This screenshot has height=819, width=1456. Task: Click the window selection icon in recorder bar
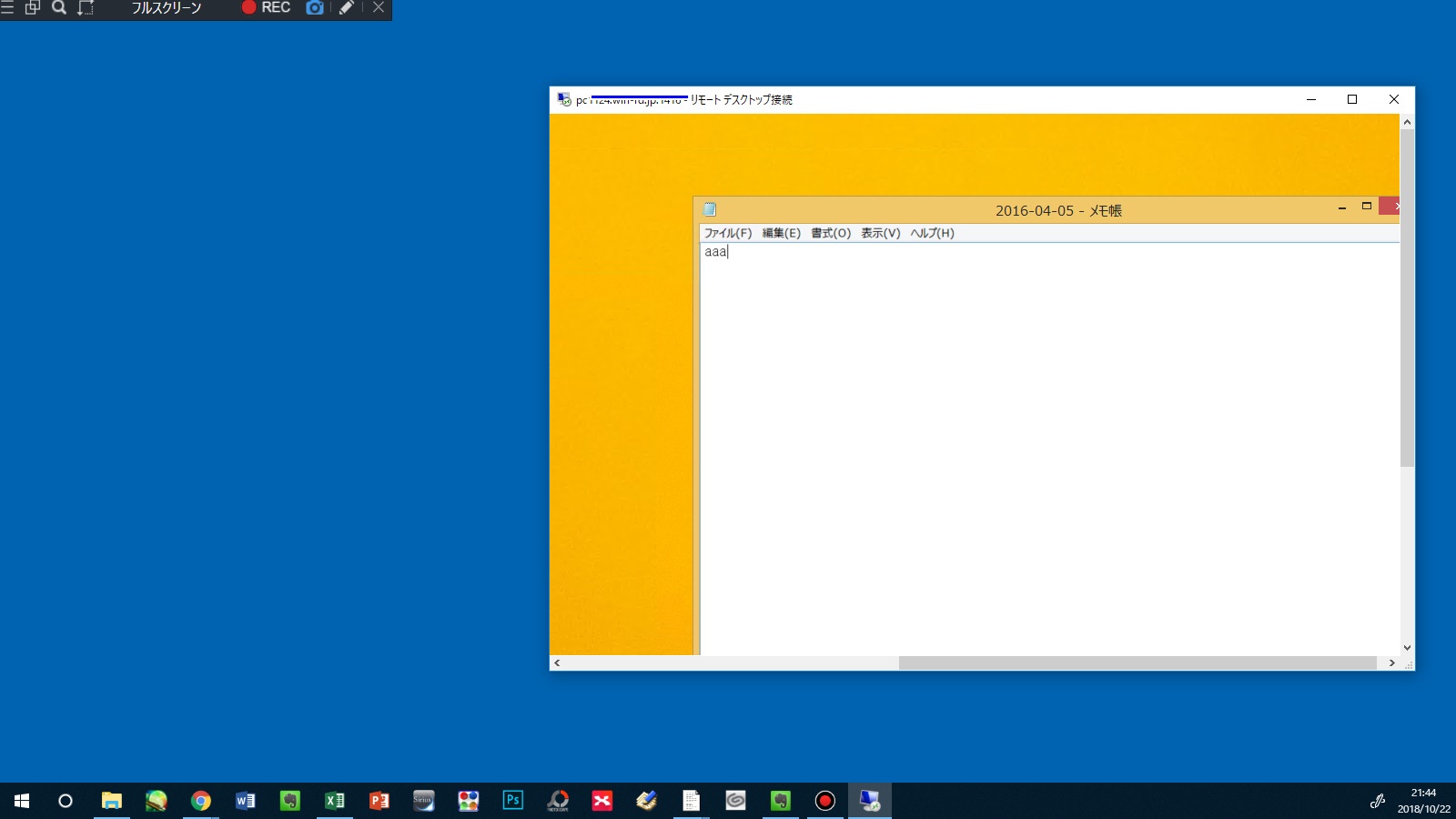point(33,8)
